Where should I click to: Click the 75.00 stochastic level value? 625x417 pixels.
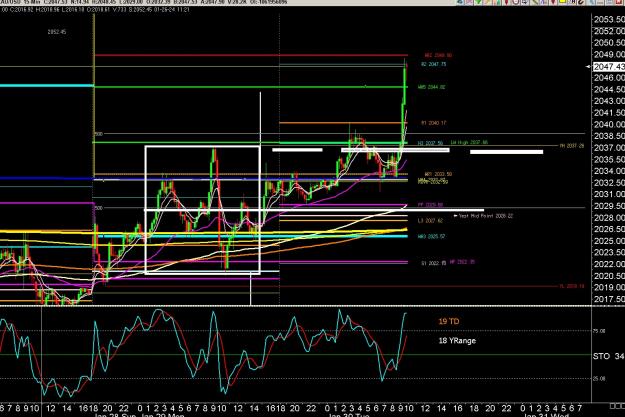coord(599,331)
